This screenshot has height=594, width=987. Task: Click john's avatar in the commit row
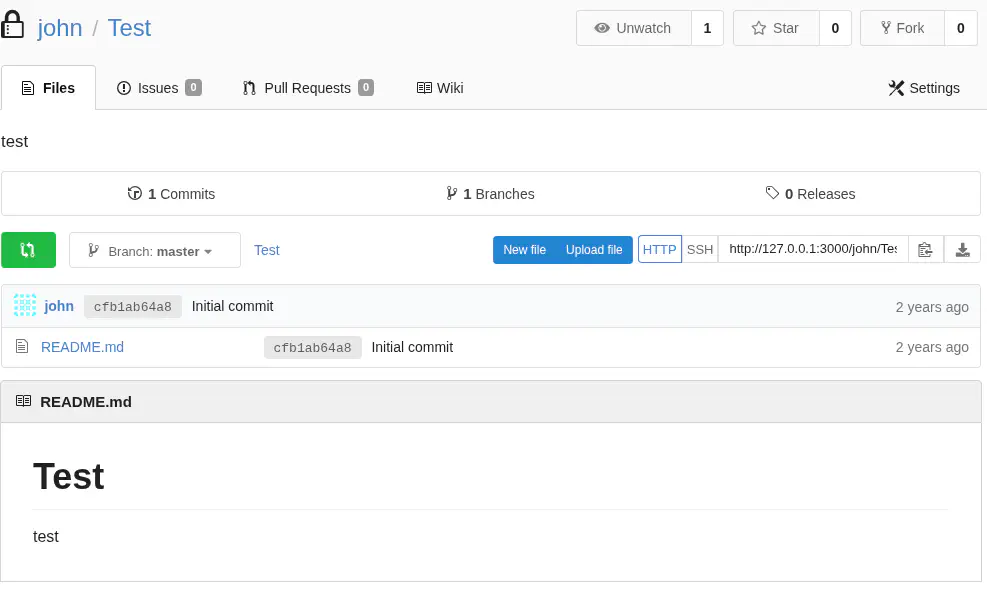click(25, 306)
